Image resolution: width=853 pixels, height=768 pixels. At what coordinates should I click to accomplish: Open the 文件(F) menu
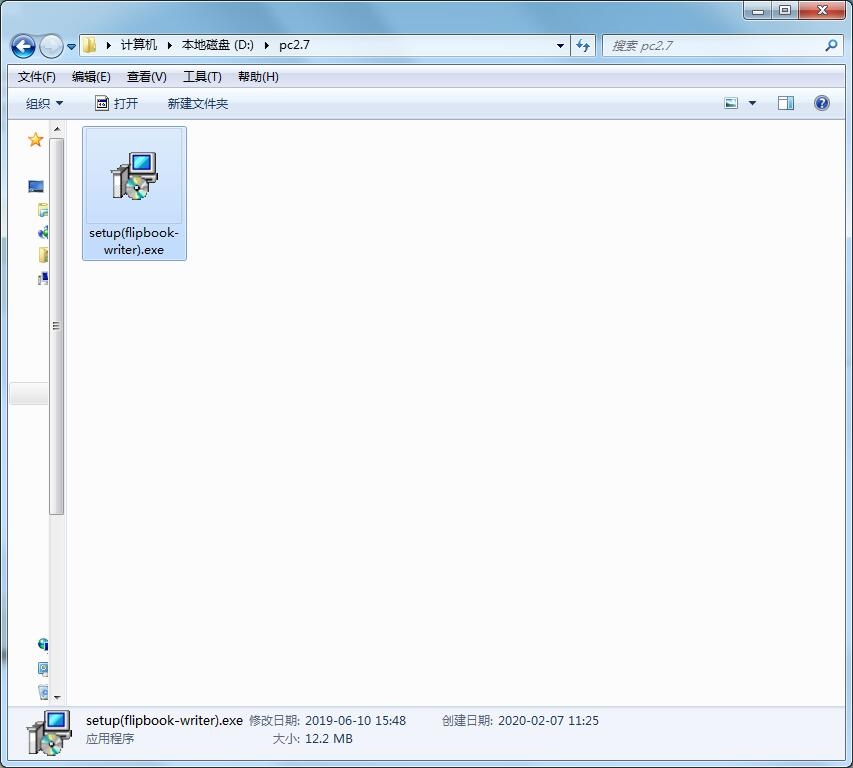coord(37,77)
